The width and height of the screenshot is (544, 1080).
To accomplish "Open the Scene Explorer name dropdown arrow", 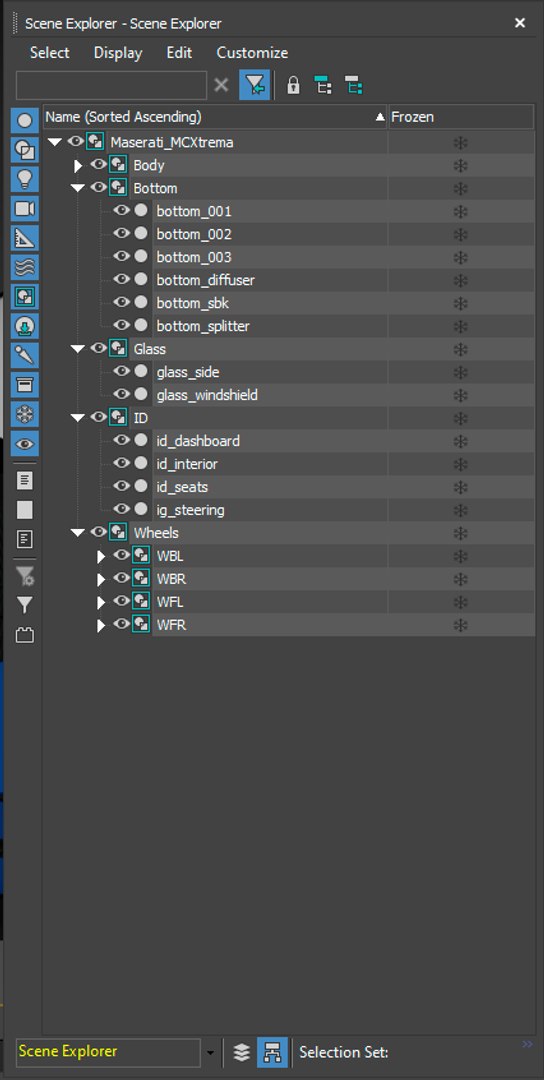I will [x=210, y=1053].
